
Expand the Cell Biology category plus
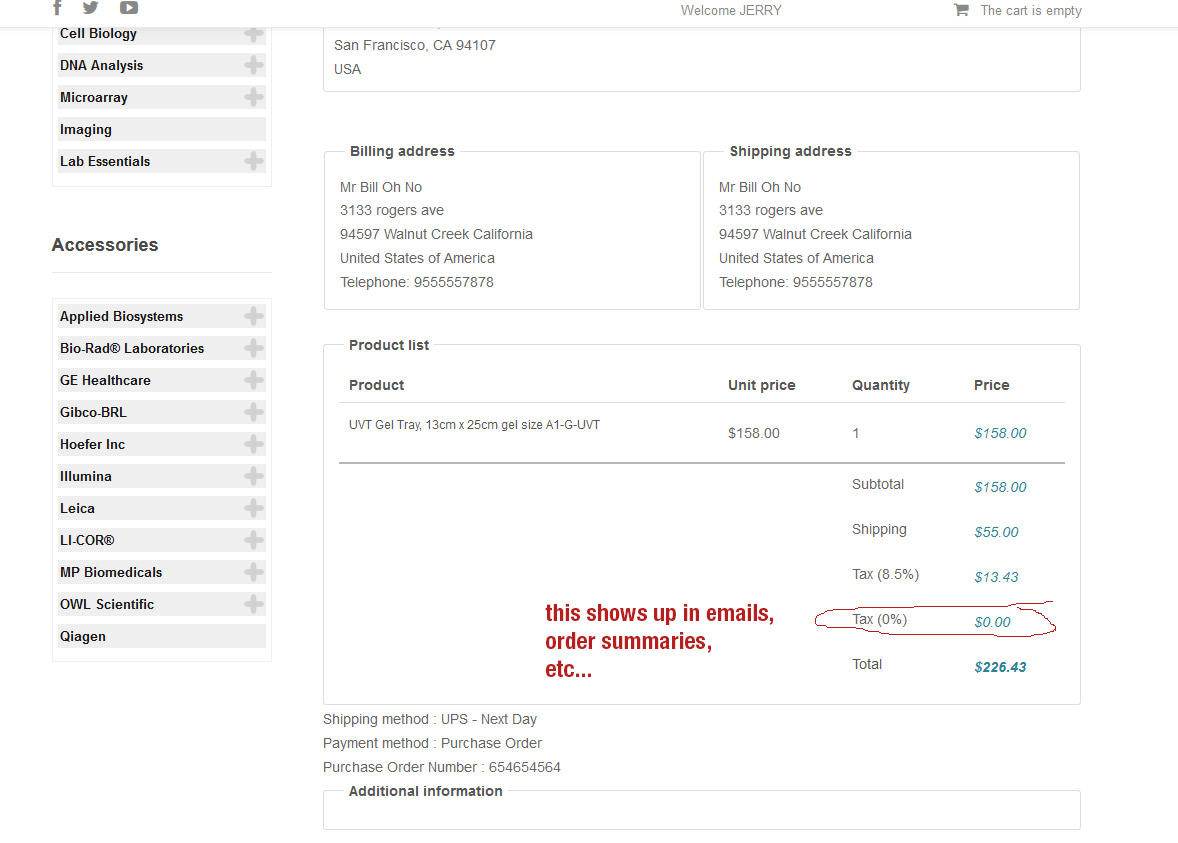tap(254, 34)
